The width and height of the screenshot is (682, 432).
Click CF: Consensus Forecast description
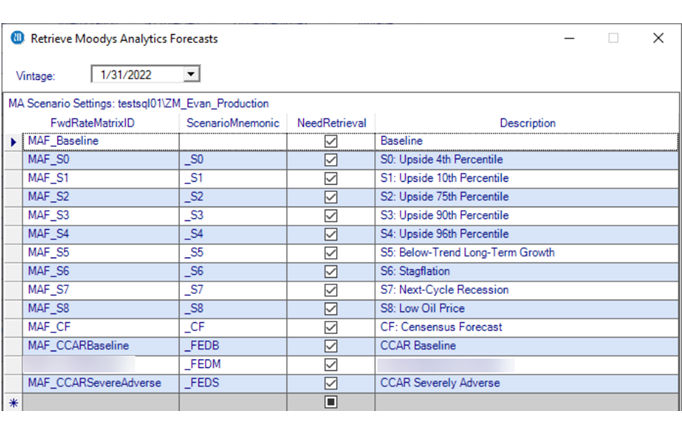tap(527, 328)
